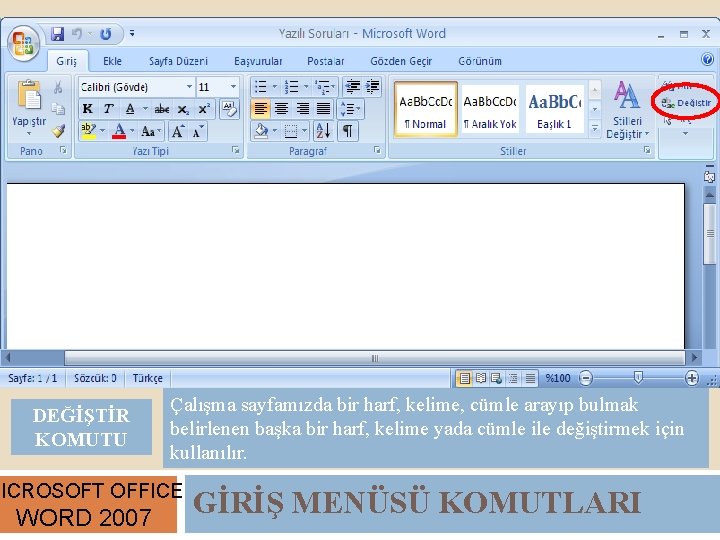This screenshot has height=540, width=720.
Task: Click the multilevel list icon
Action: click(322, 87)
